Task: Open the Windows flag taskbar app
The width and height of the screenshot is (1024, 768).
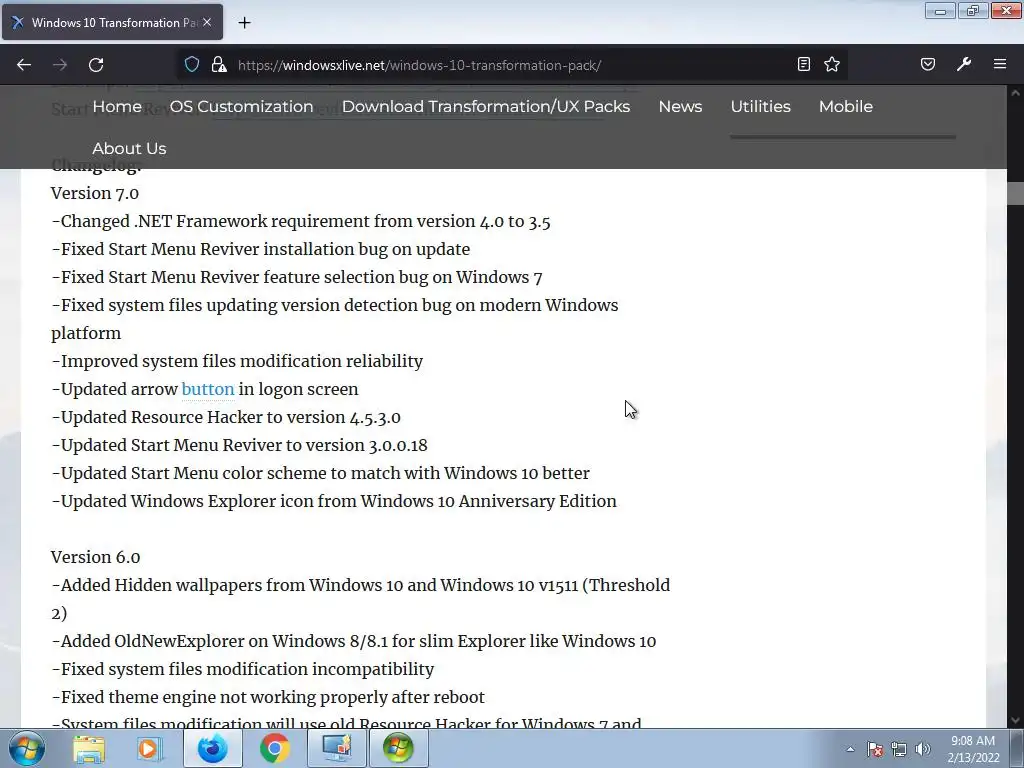Action: pos(398,748)
